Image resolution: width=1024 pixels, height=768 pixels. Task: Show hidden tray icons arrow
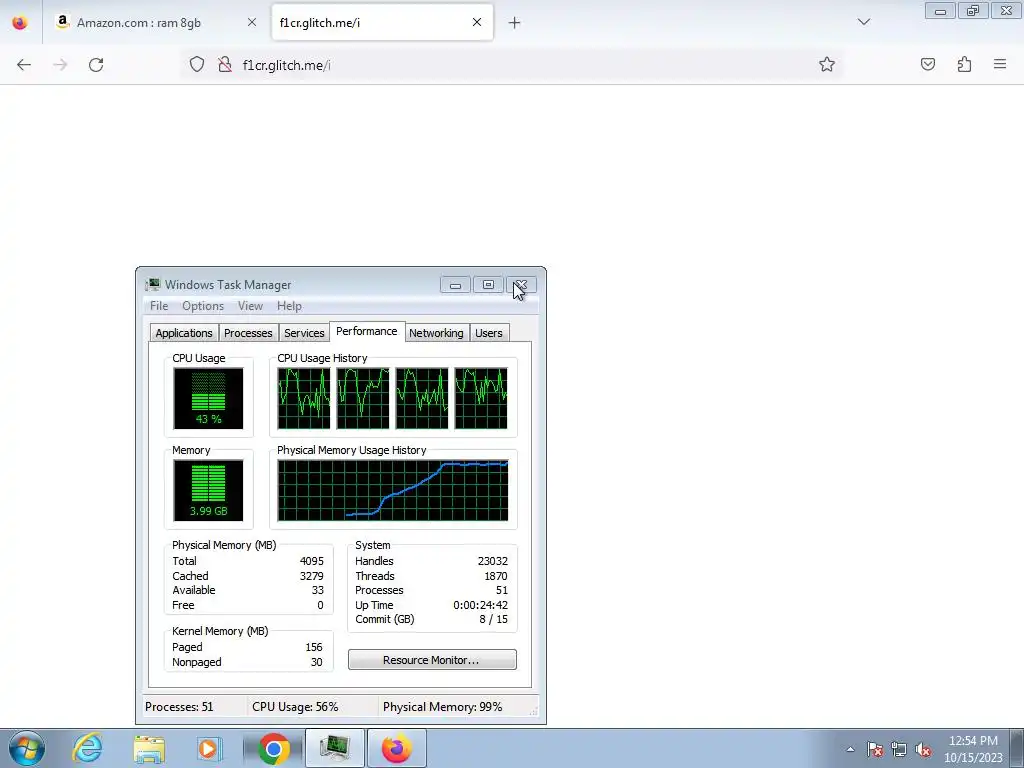[850, 749]
